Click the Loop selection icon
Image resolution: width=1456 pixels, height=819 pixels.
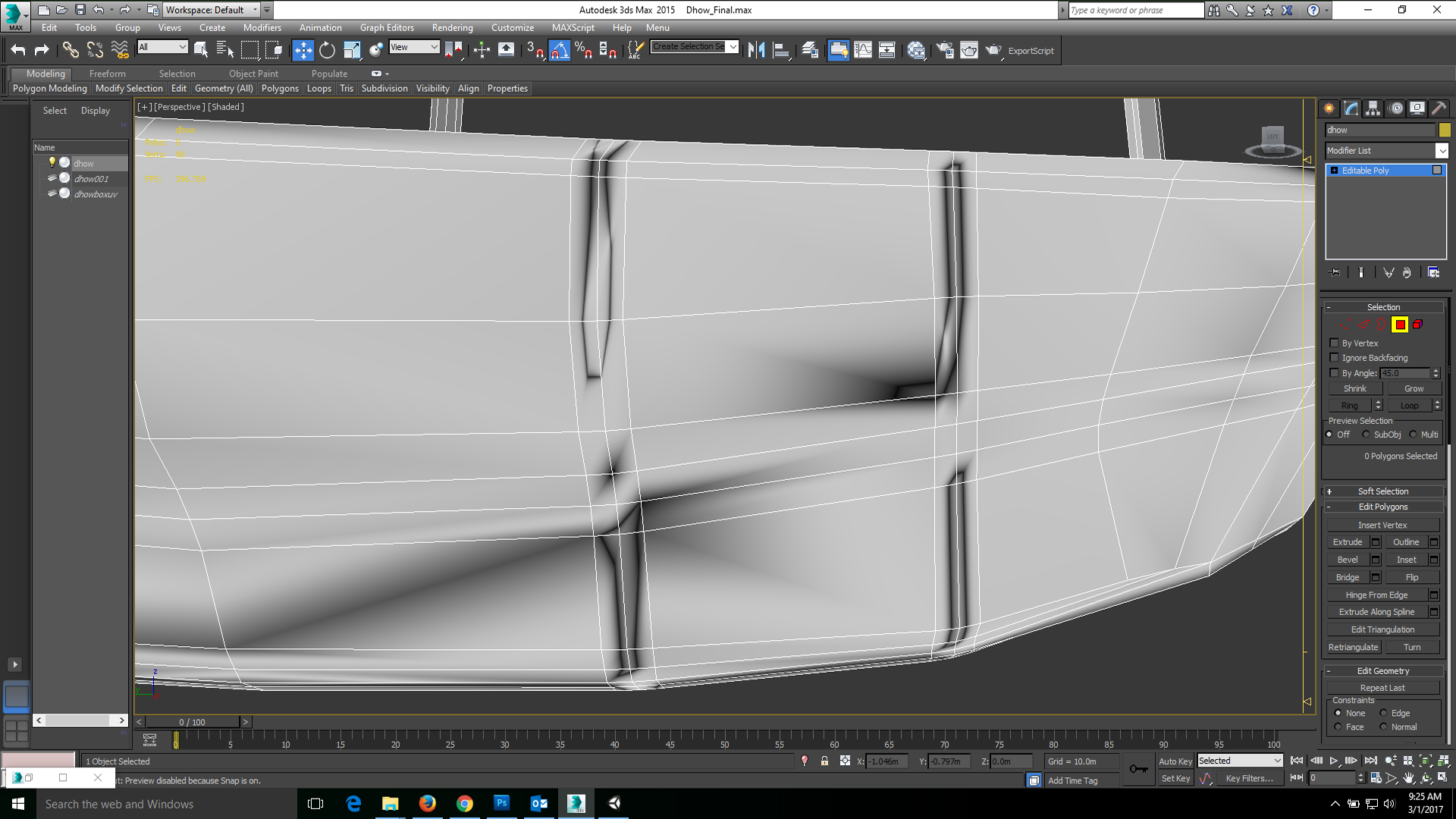tap(1408, 405)
